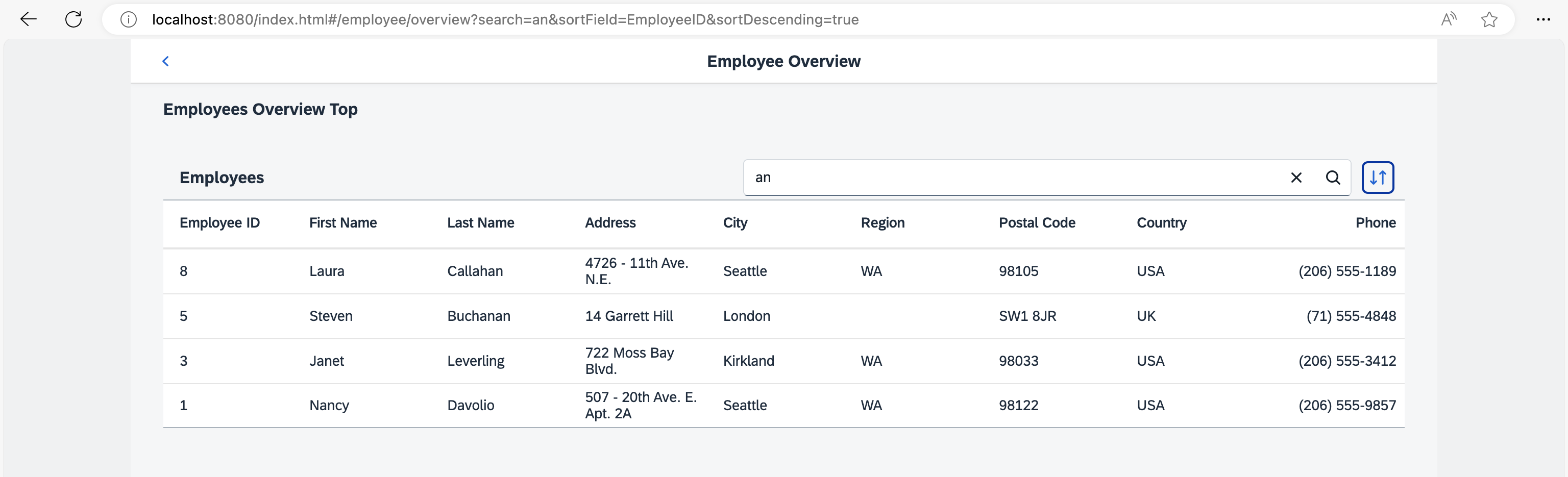Click phone number (71) 555-4848
Viewport: 1568px width, 477px height.
point(1351,316)
